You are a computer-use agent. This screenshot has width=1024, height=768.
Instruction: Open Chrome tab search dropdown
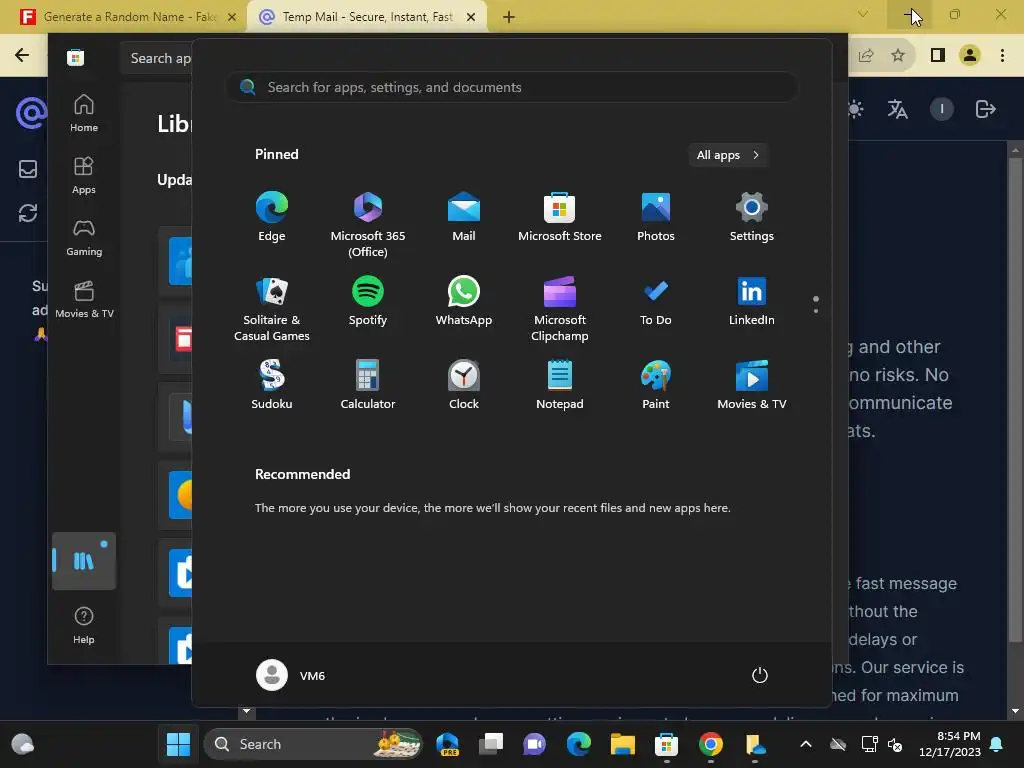pyautogui.click(x=863, y=14)
